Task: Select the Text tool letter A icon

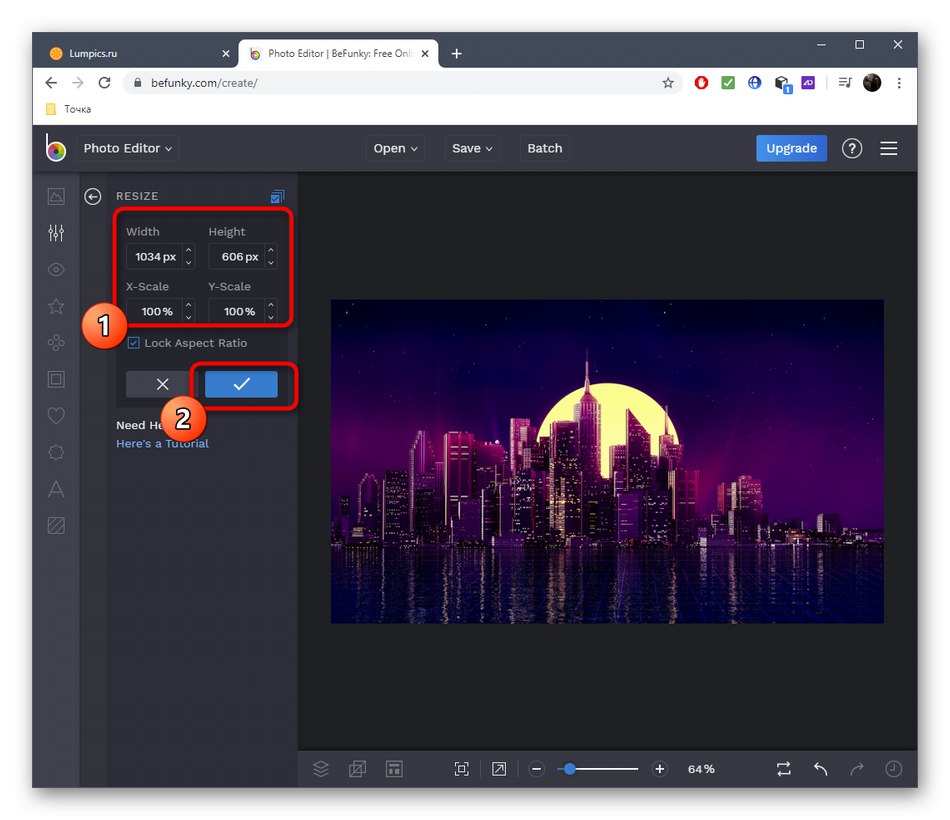Action: pyautogui.click(x=56, y=489)
